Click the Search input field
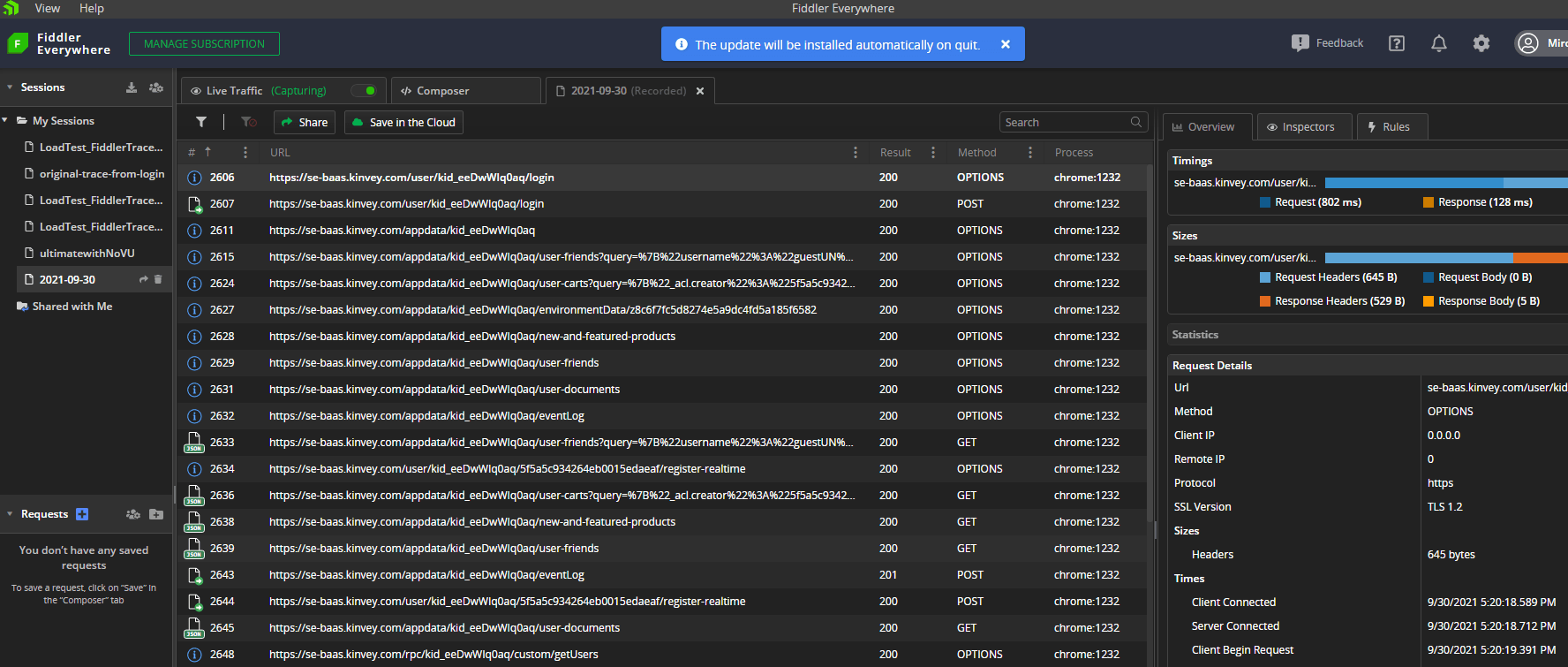Image resolution: width=1568 pixels, height=667 pixels. [x=1074, y=122]
